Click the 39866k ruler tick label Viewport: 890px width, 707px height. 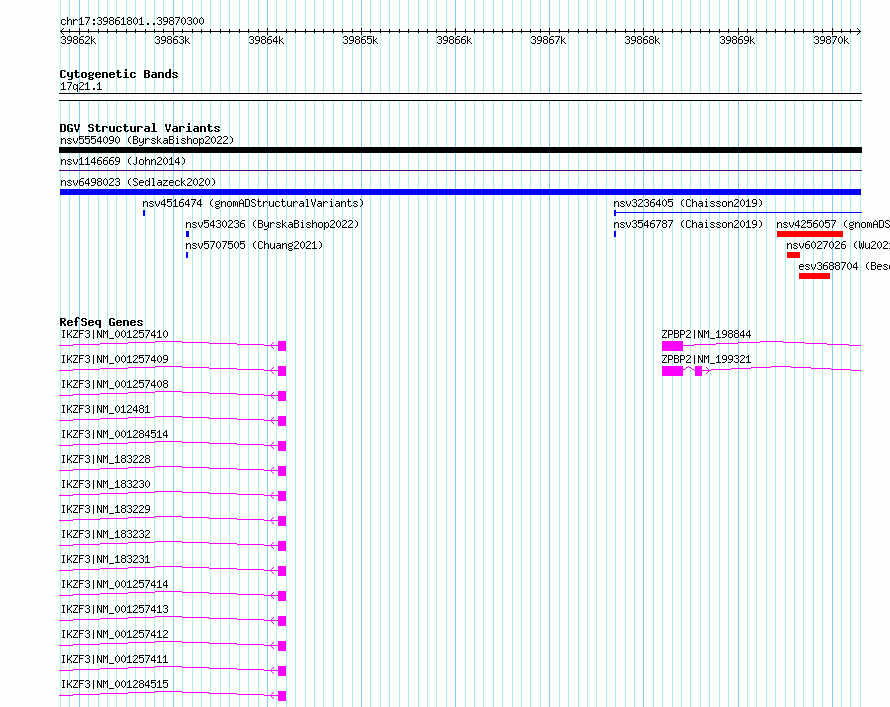pyautogui.click(x=454, y=40)
